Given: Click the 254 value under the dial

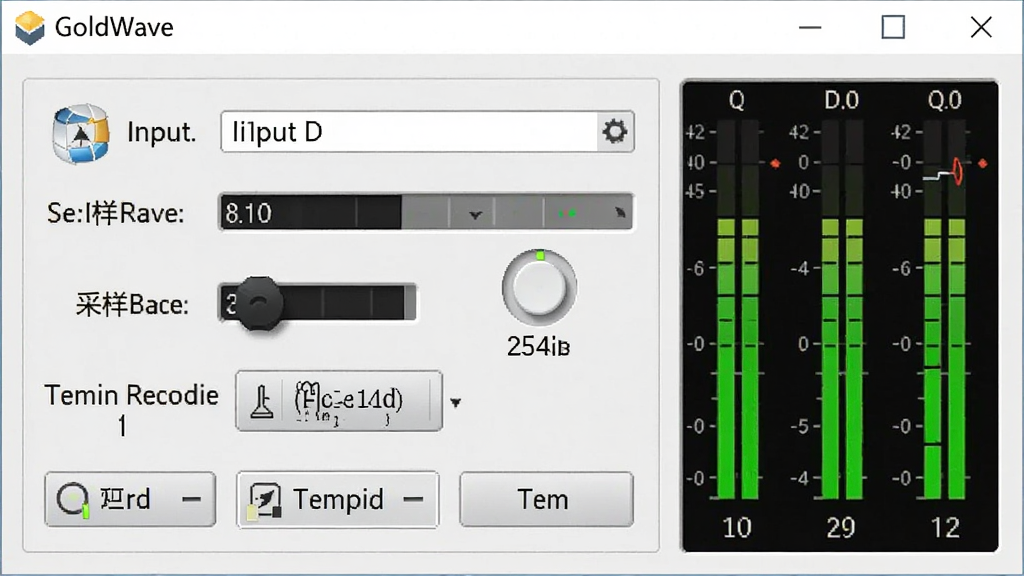Looking at the screenshot, I should pos(539,347).
